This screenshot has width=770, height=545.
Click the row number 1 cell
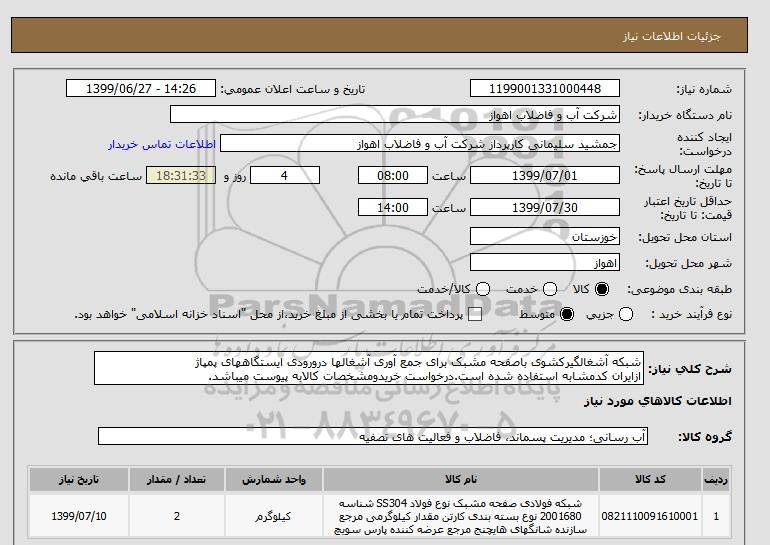(x=716, y=517)
